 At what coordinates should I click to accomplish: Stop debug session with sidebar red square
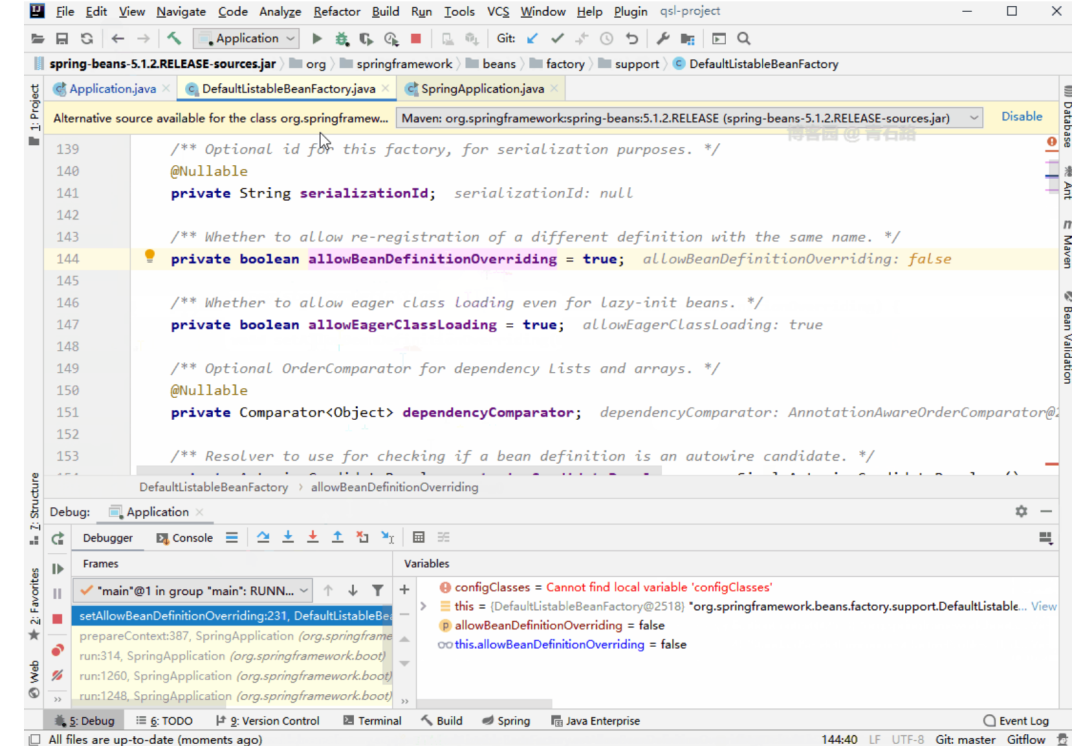click(x=58, y=619)
